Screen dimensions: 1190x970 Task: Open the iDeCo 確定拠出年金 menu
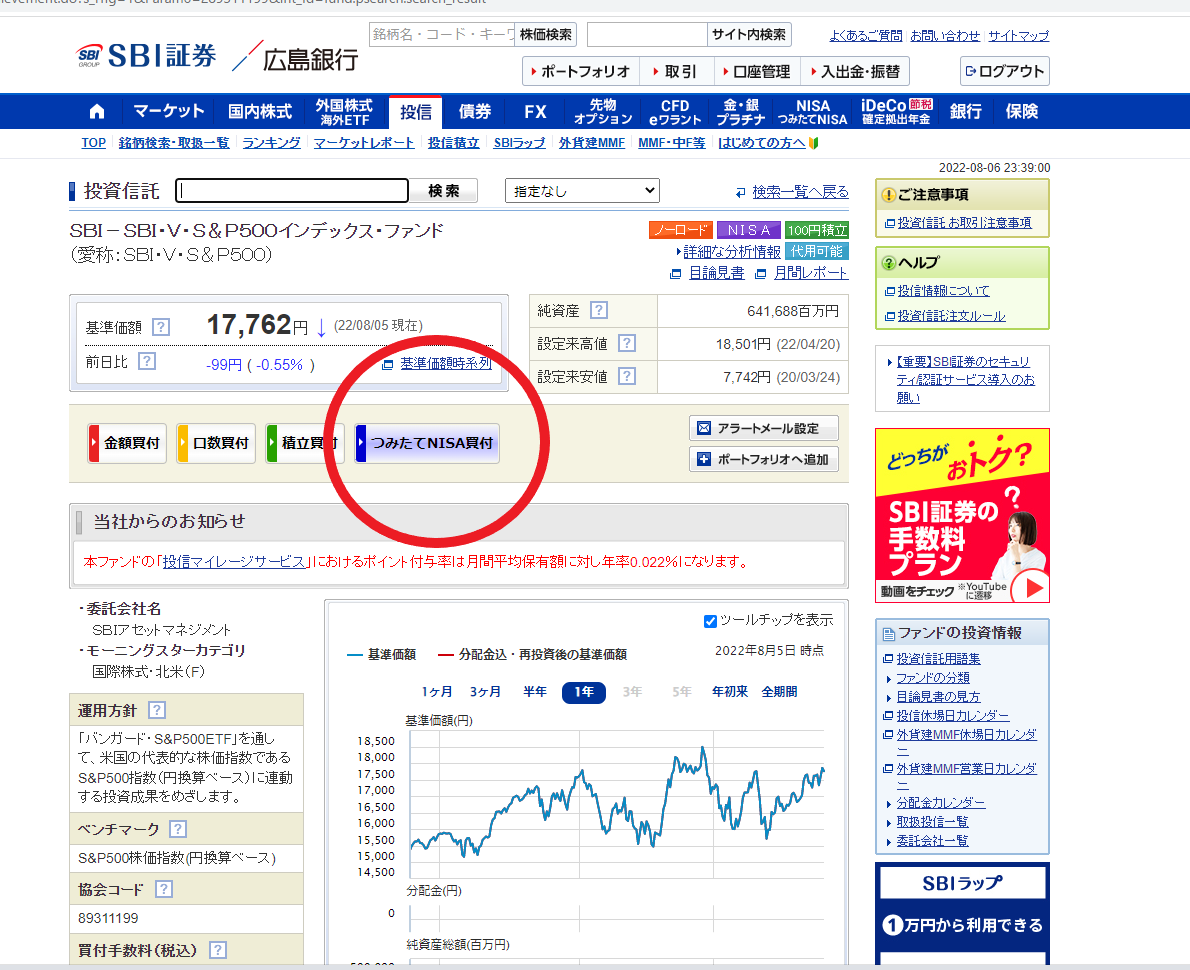[897, 112]
